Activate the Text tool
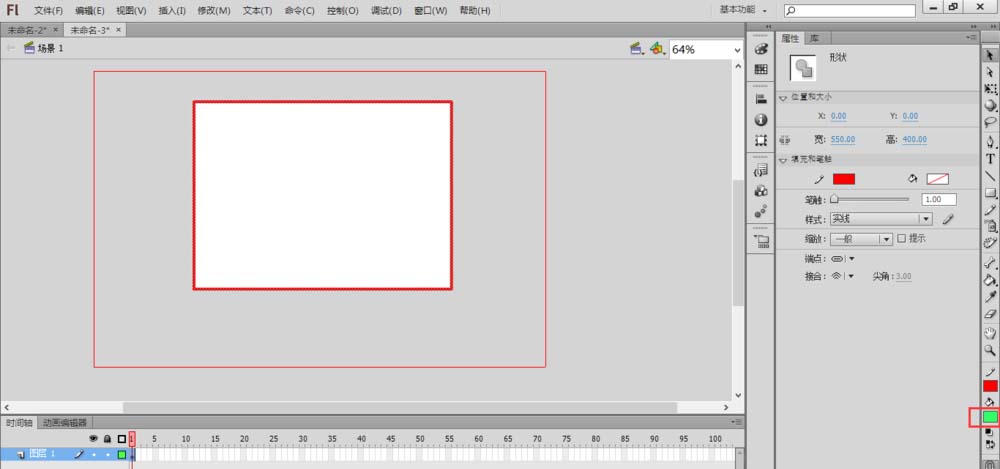Viewport: 1000px width, 469px height. 990,158
